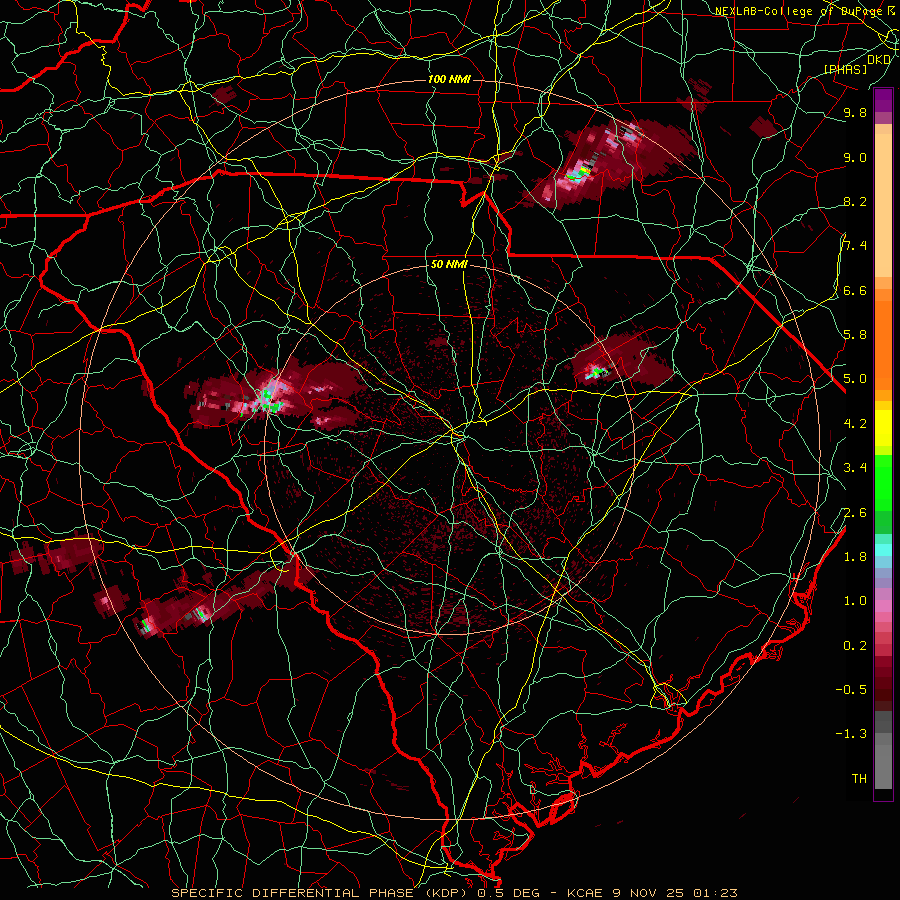Image resolution: width=900 pixels, height=900 pixels.
Task: Select the 4.2 scale label
Action: [855, 423]
